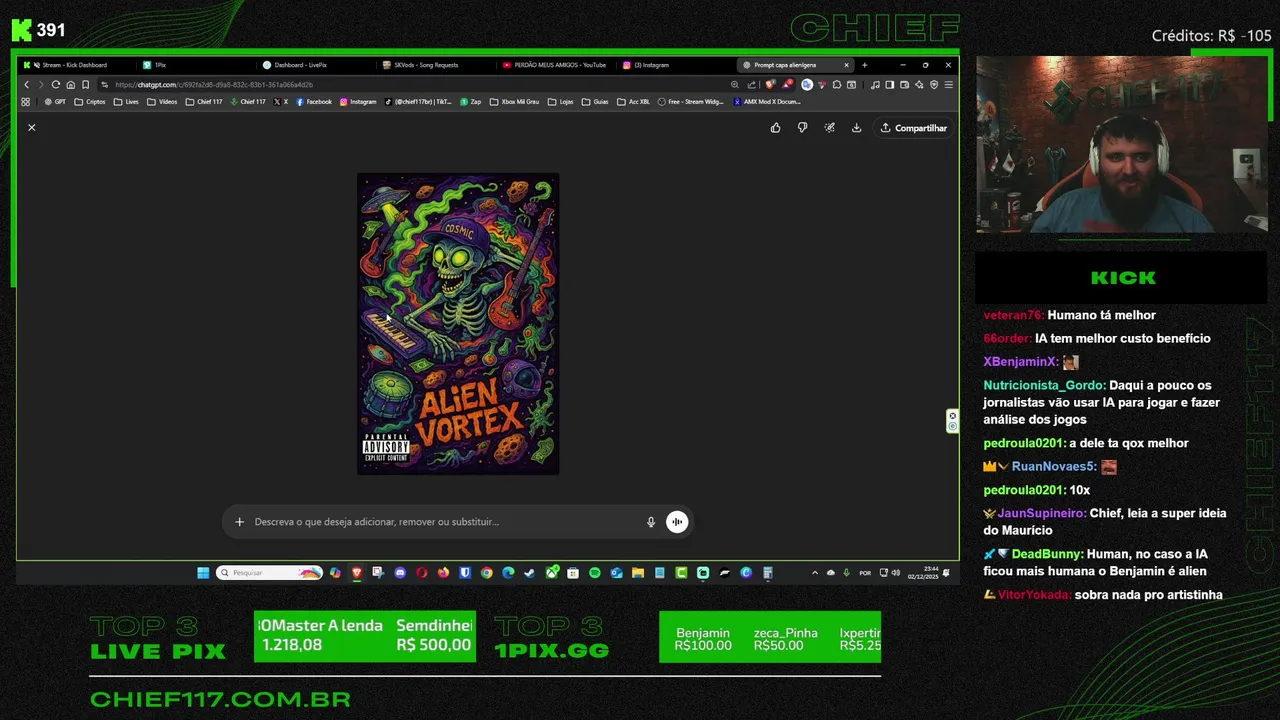Open the Facebook bookmark
Viewport: 1280px width, 720px height.
tap(314, 102)
